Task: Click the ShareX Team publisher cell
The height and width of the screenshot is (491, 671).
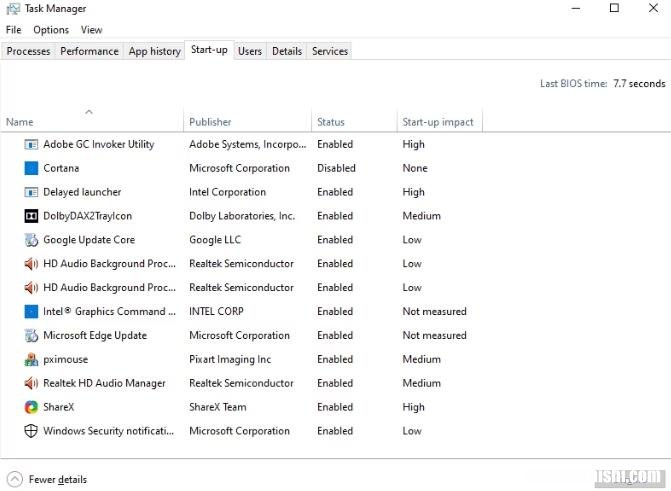Action: (x=218, y=407)
